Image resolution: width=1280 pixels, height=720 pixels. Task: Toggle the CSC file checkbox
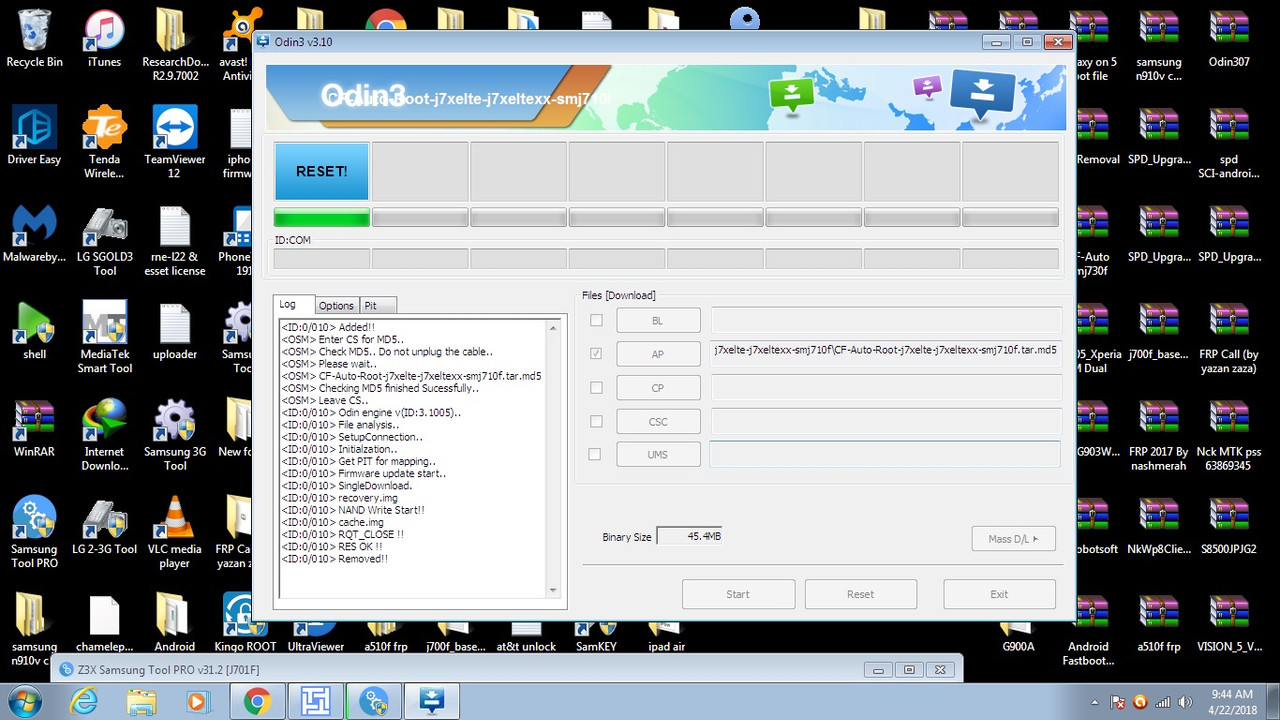click(x=596, y=421)
